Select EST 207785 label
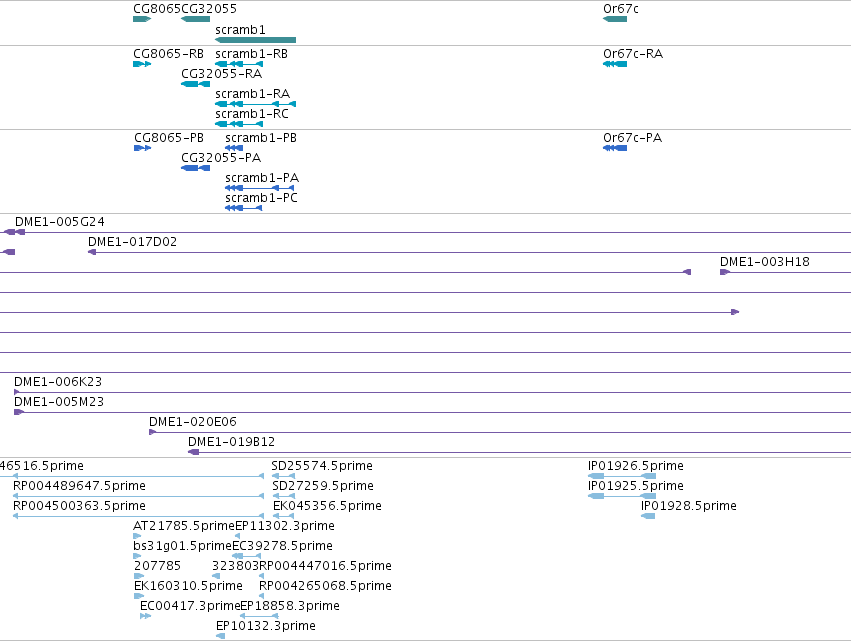This screenshot has height=641, width=851. tap(157, 567)
